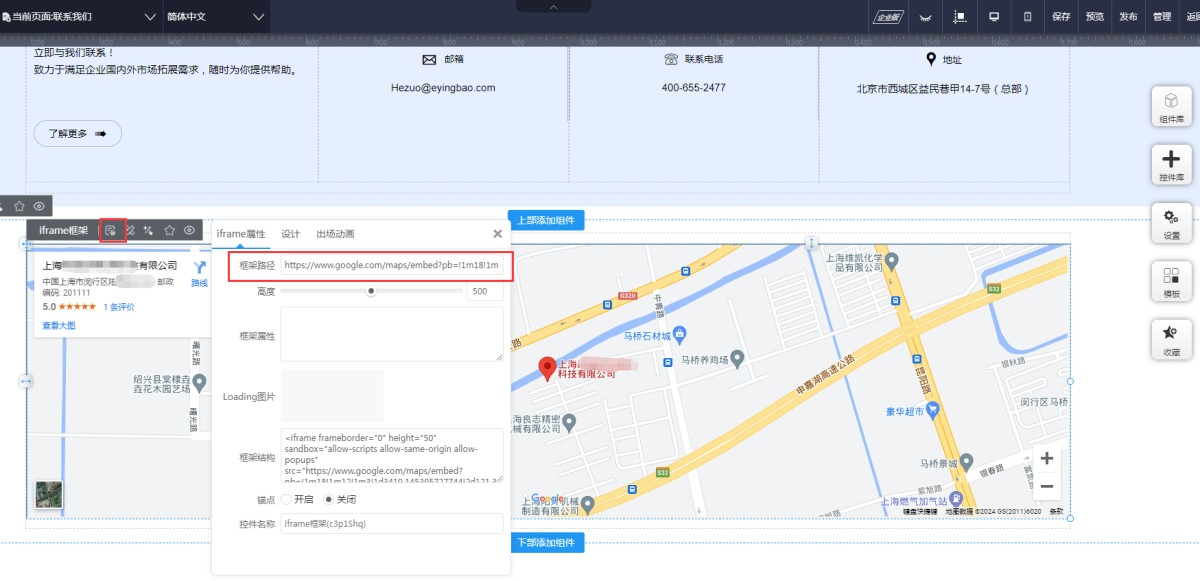Click the 企业版 badge icon
The width and height of the screenshot is (1200, 581).
point(888,17)
